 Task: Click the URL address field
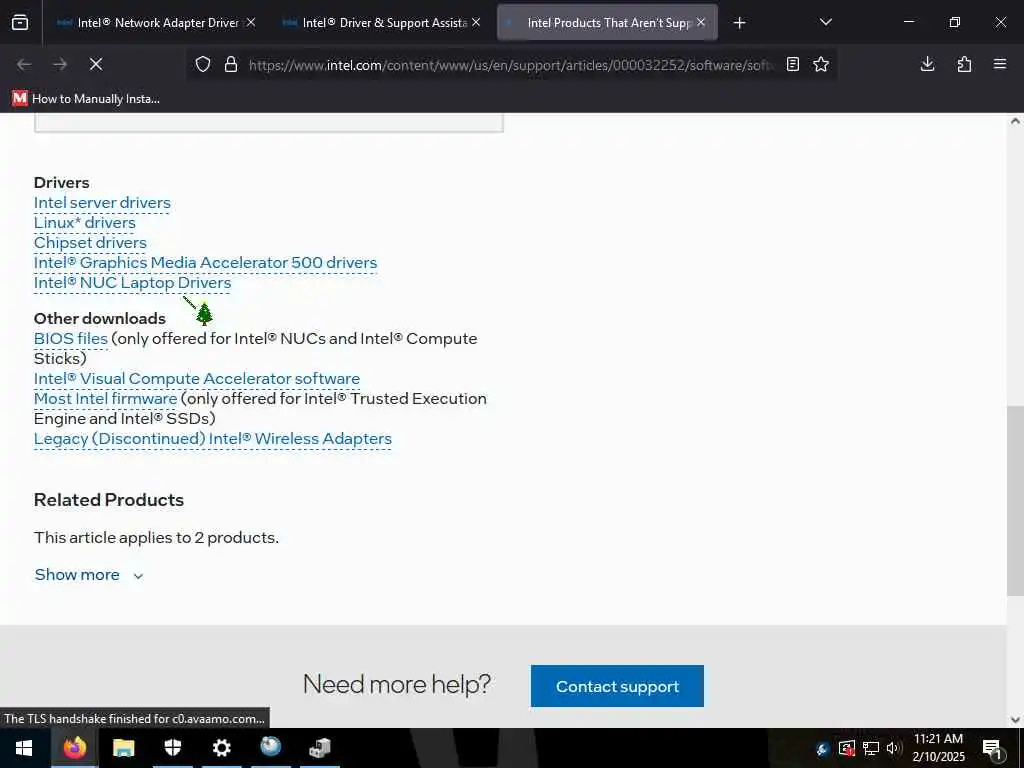click(x=511, y=64)
